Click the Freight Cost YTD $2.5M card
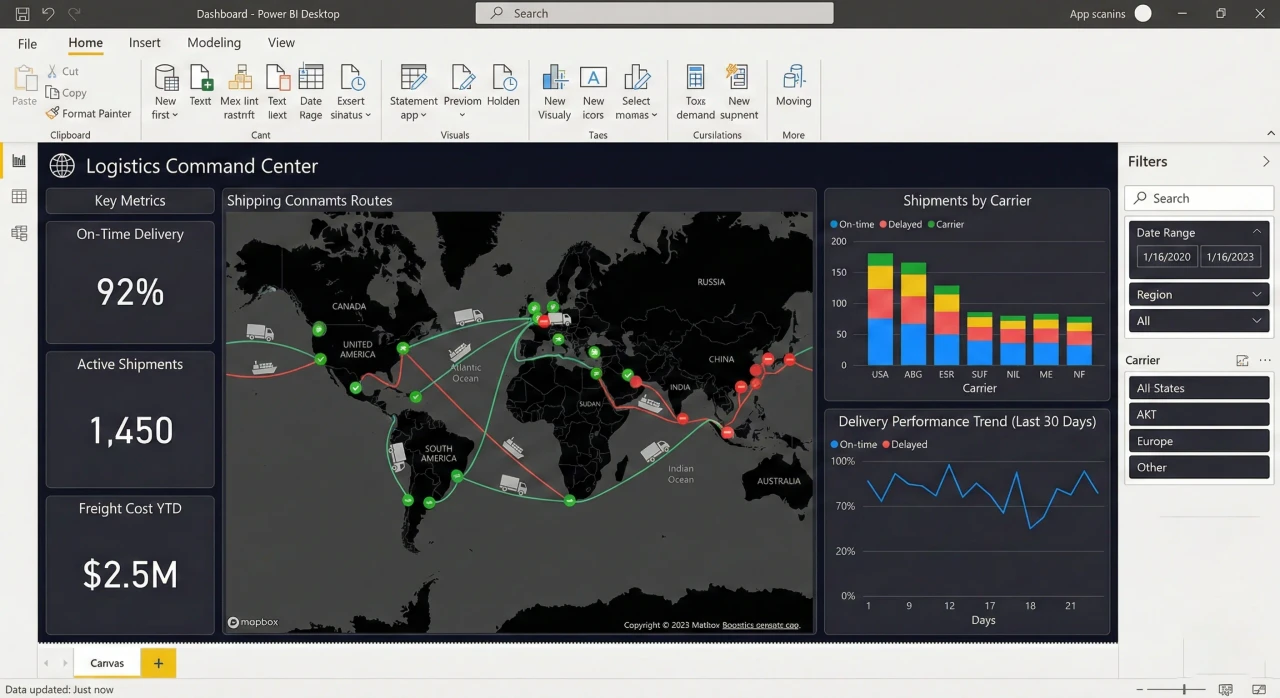Screen dimensions: 1280x698 pos(130,565)
